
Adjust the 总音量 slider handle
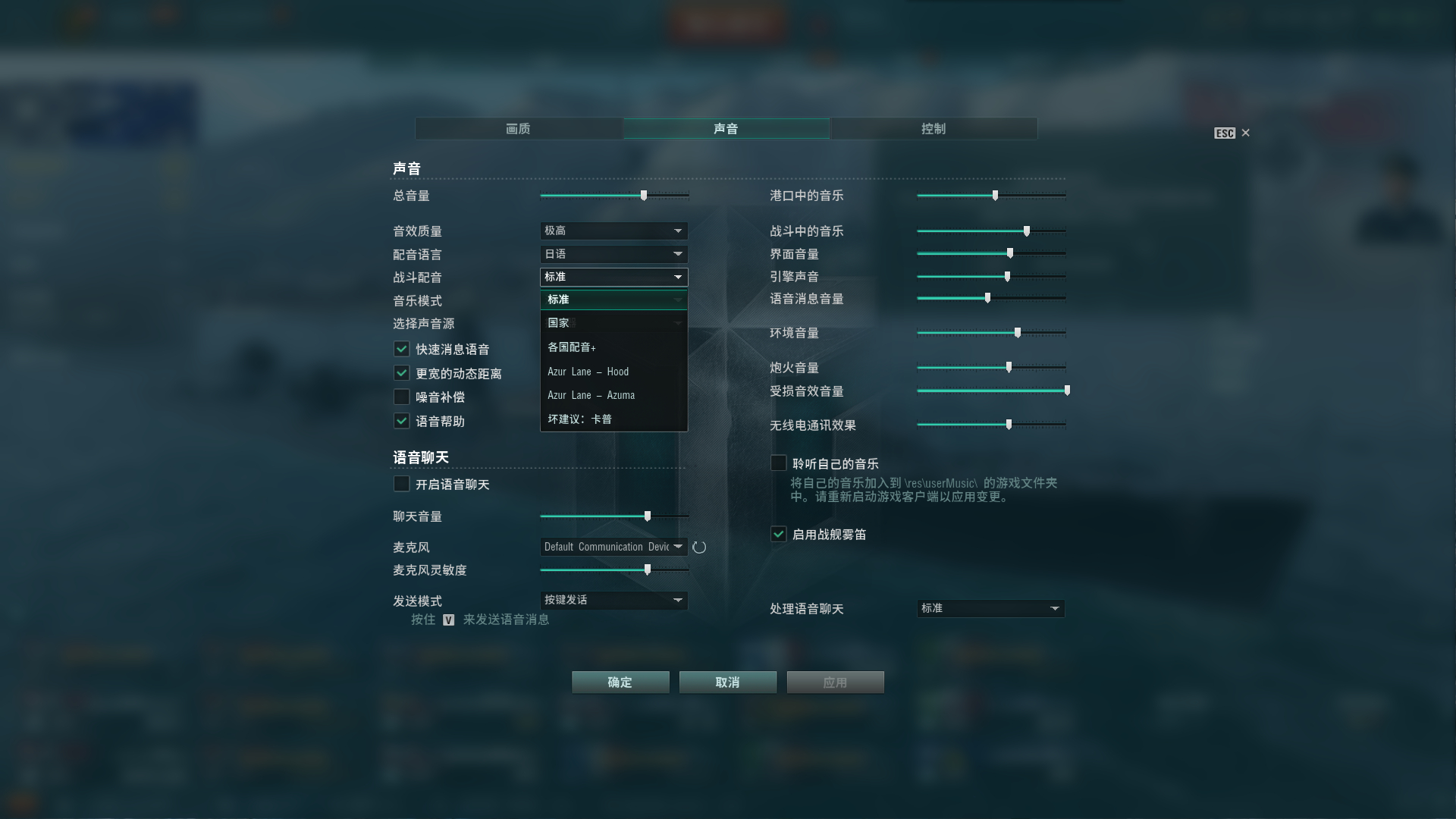(x=644, y=196)
